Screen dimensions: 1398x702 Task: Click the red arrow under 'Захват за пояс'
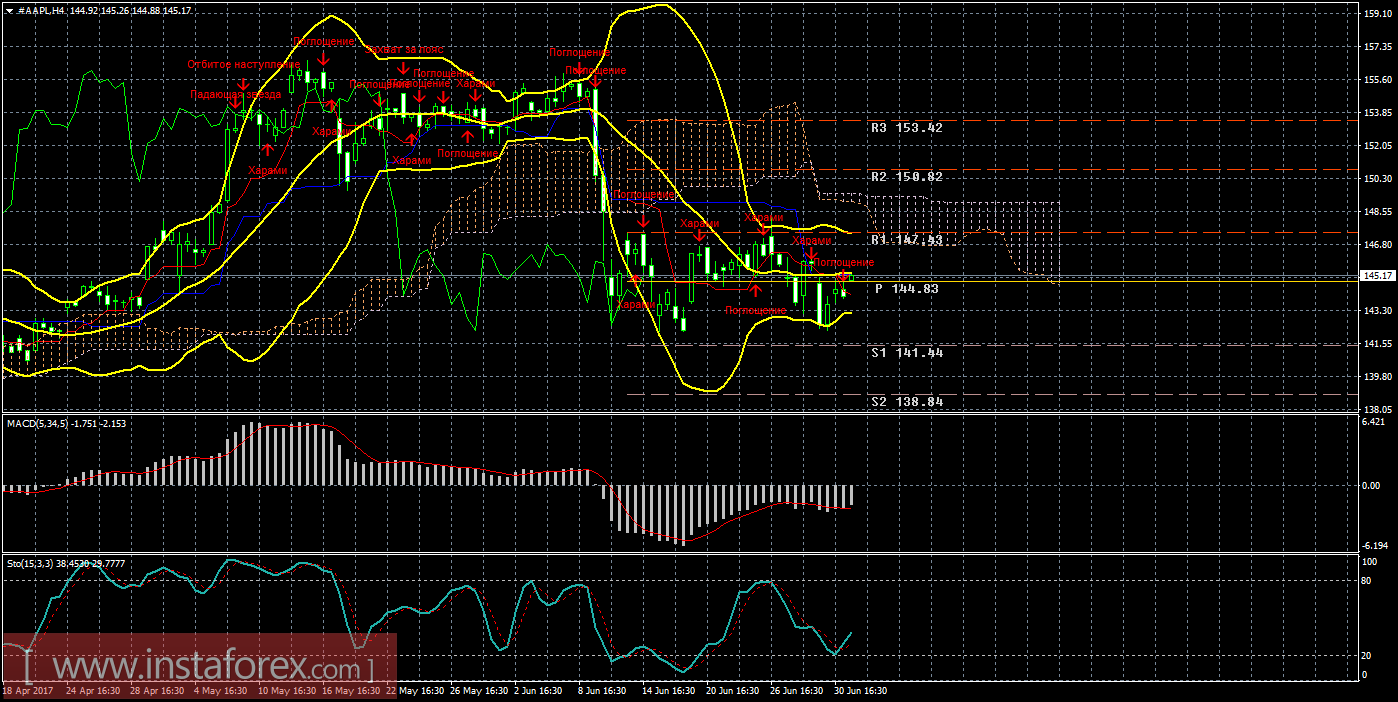[402, 68]
